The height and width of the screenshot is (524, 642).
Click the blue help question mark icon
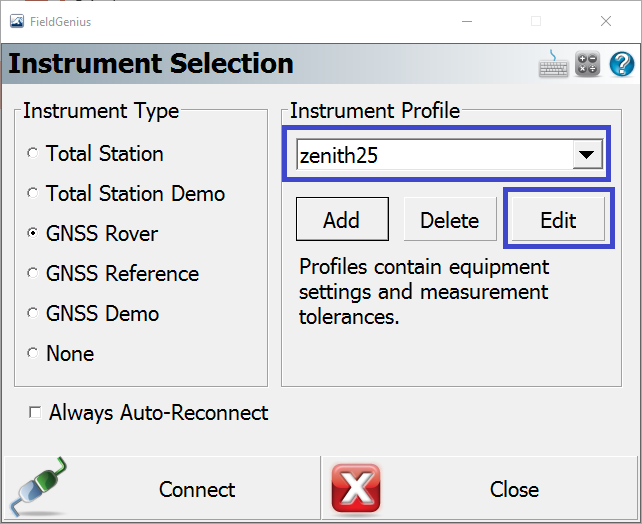[621, 64]
